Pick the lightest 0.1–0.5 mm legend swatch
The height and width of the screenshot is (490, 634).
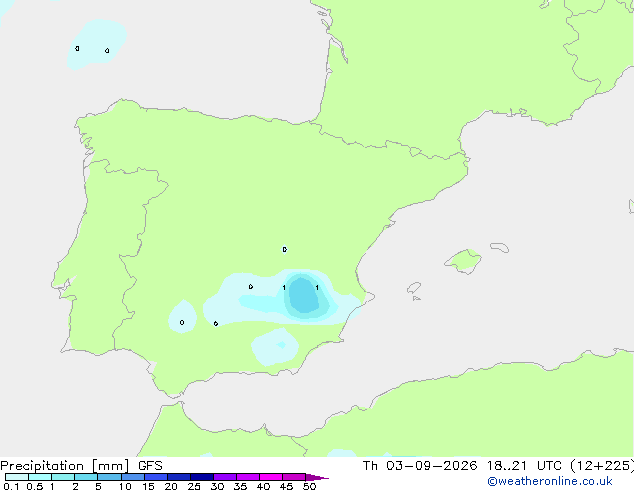click(17, 477)
